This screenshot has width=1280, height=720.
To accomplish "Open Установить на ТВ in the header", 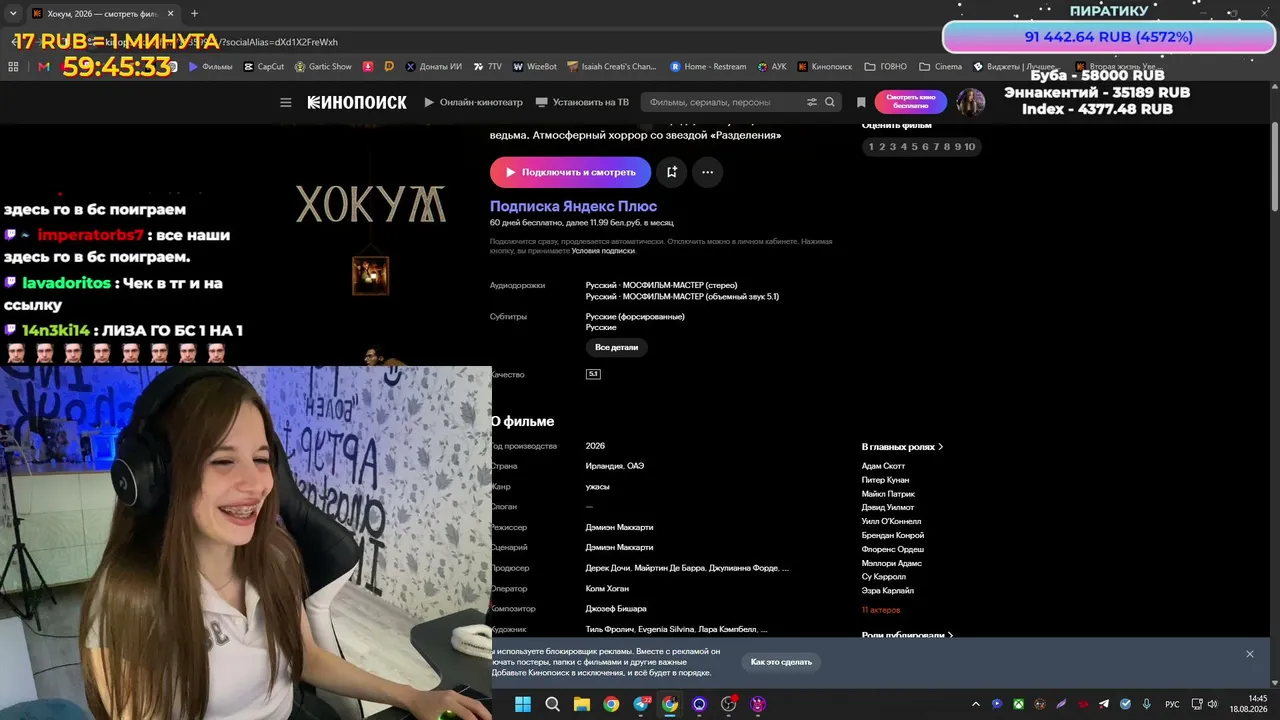I will [x=582, y=102].
